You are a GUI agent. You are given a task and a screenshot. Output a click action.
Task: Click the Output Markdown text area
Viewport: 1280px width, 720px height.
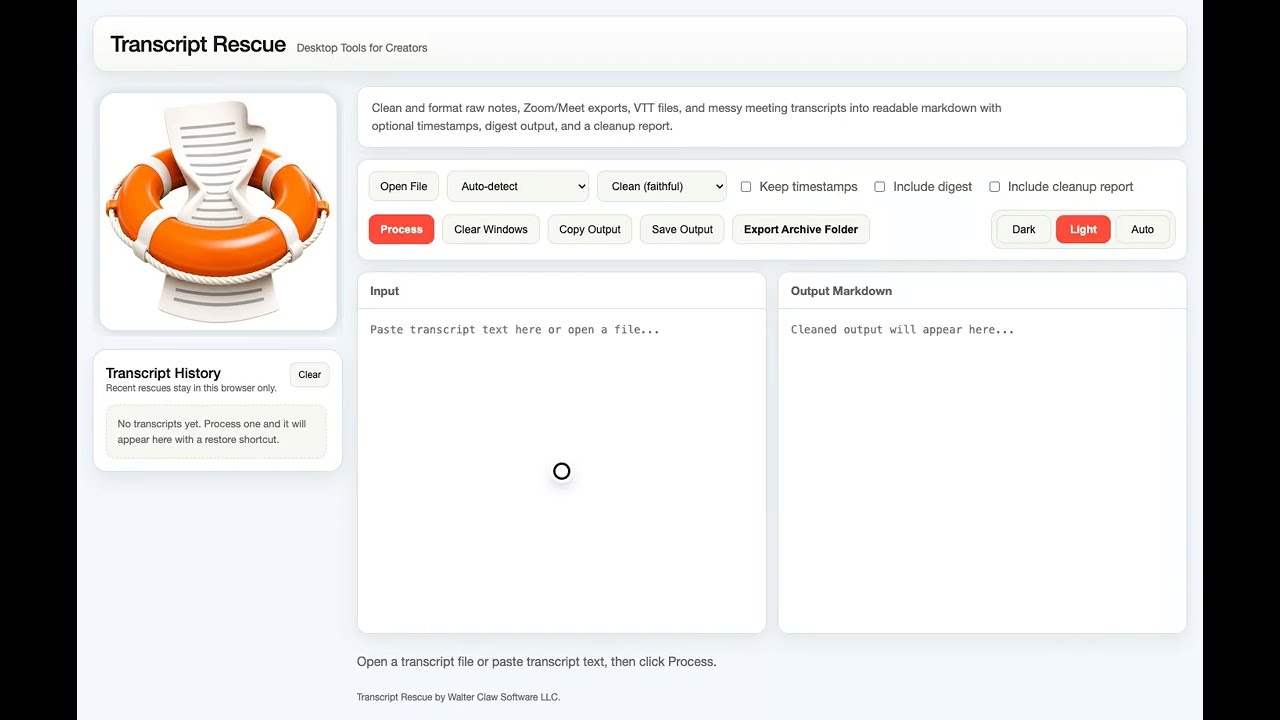[982, 470]
